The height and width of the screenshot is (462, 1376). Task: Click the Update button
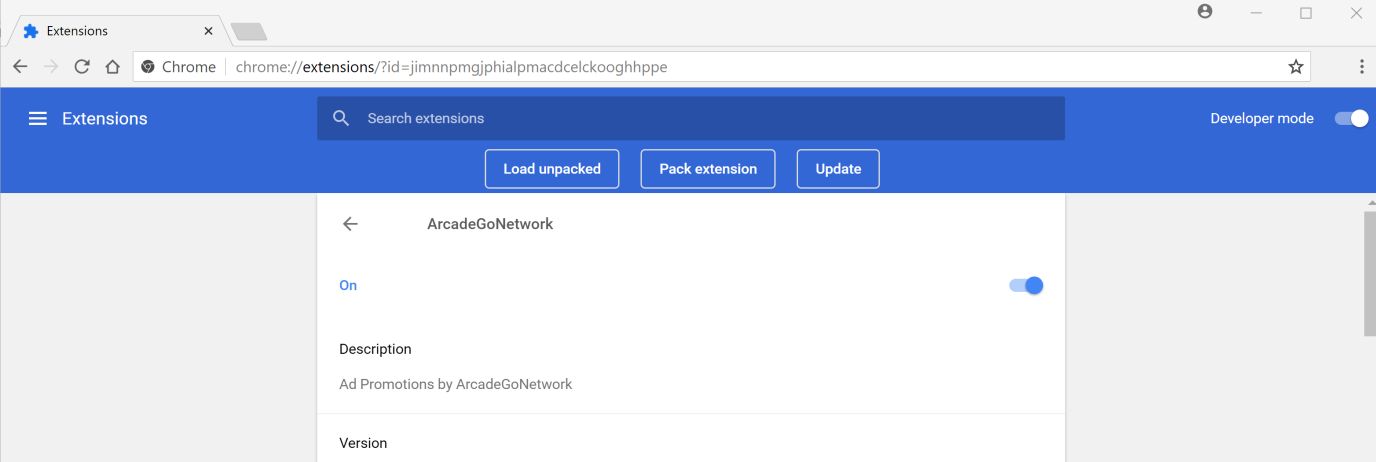tap(838, 169)
